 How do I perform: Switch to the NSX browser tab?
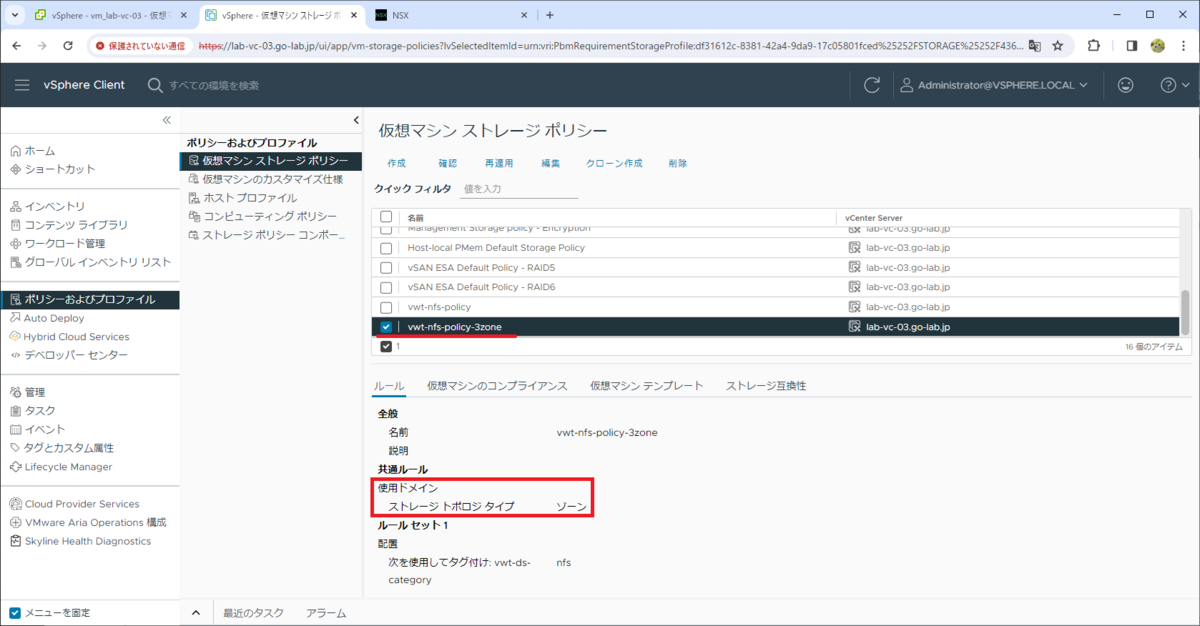[450, 15]
